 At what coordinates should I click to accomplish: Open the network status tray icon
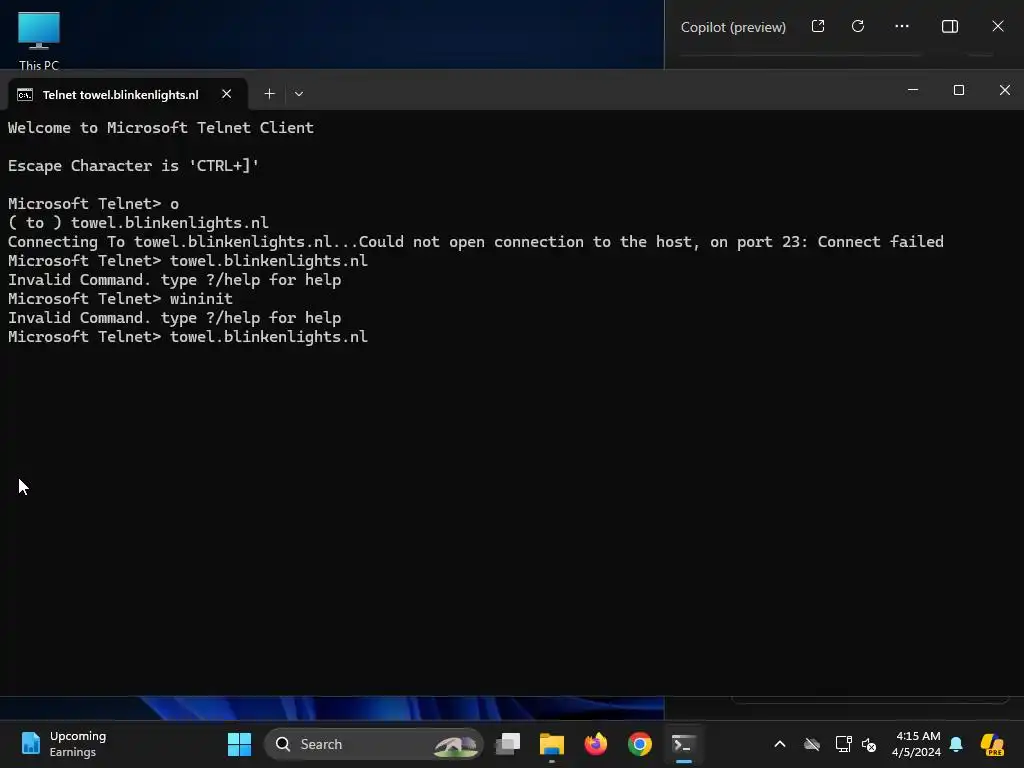click(843, 744)
